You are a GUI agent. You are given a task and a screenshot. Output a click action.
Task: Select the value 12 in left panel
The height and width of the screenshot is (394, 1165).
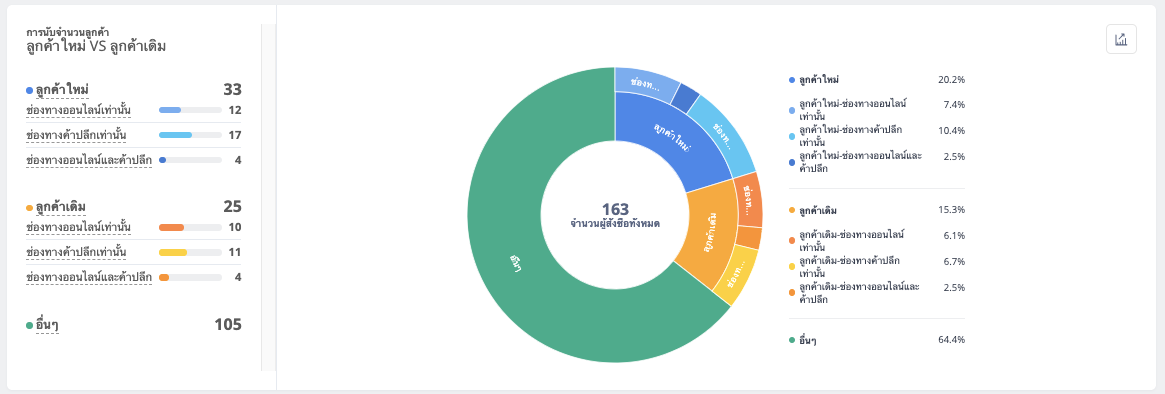(x=235, y=111)
